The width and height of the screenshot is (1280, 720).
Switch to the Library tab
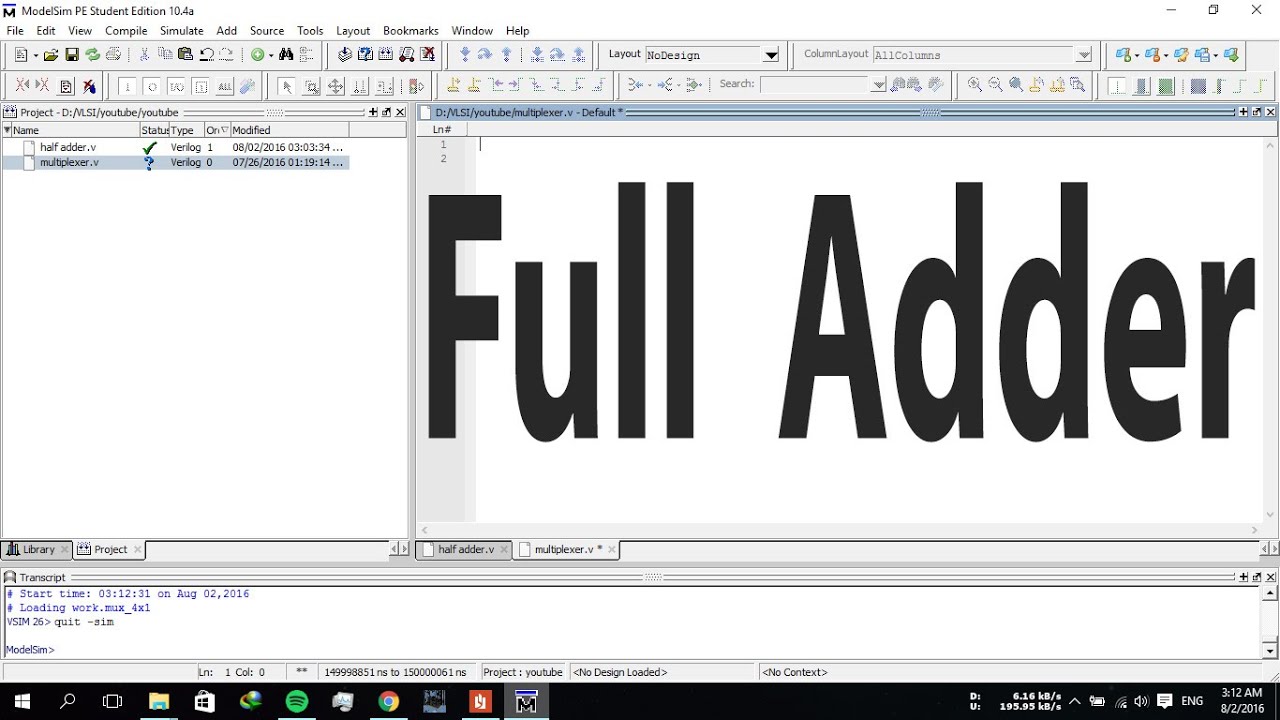point(38,549)
